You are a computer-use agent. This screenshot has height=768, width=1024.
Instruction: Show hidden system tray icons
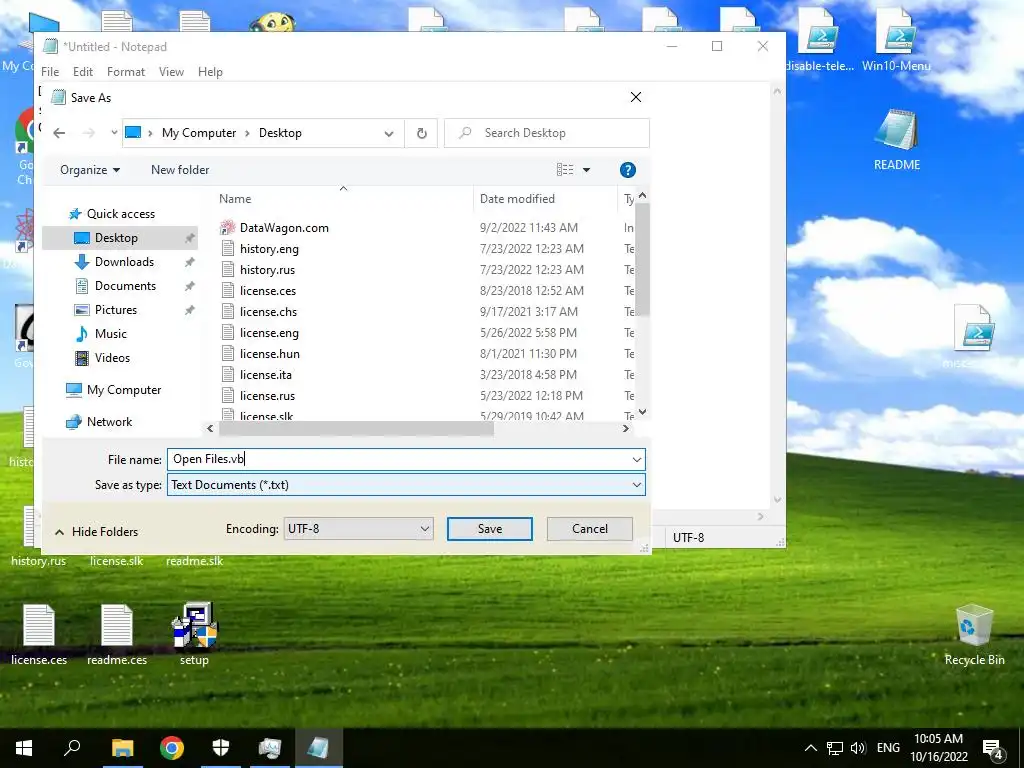click(x=810, y=748)
